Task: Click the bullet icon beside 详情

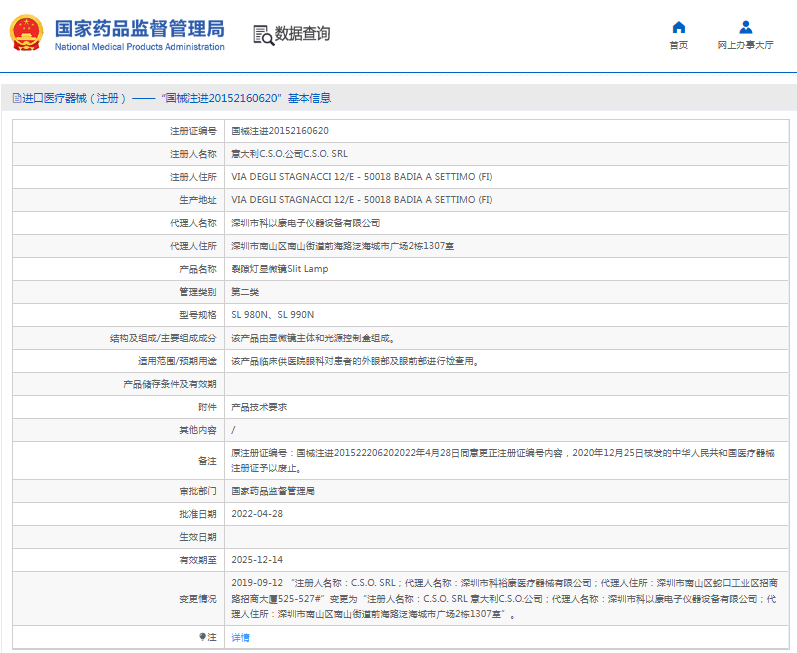Action: coord(202,636)
